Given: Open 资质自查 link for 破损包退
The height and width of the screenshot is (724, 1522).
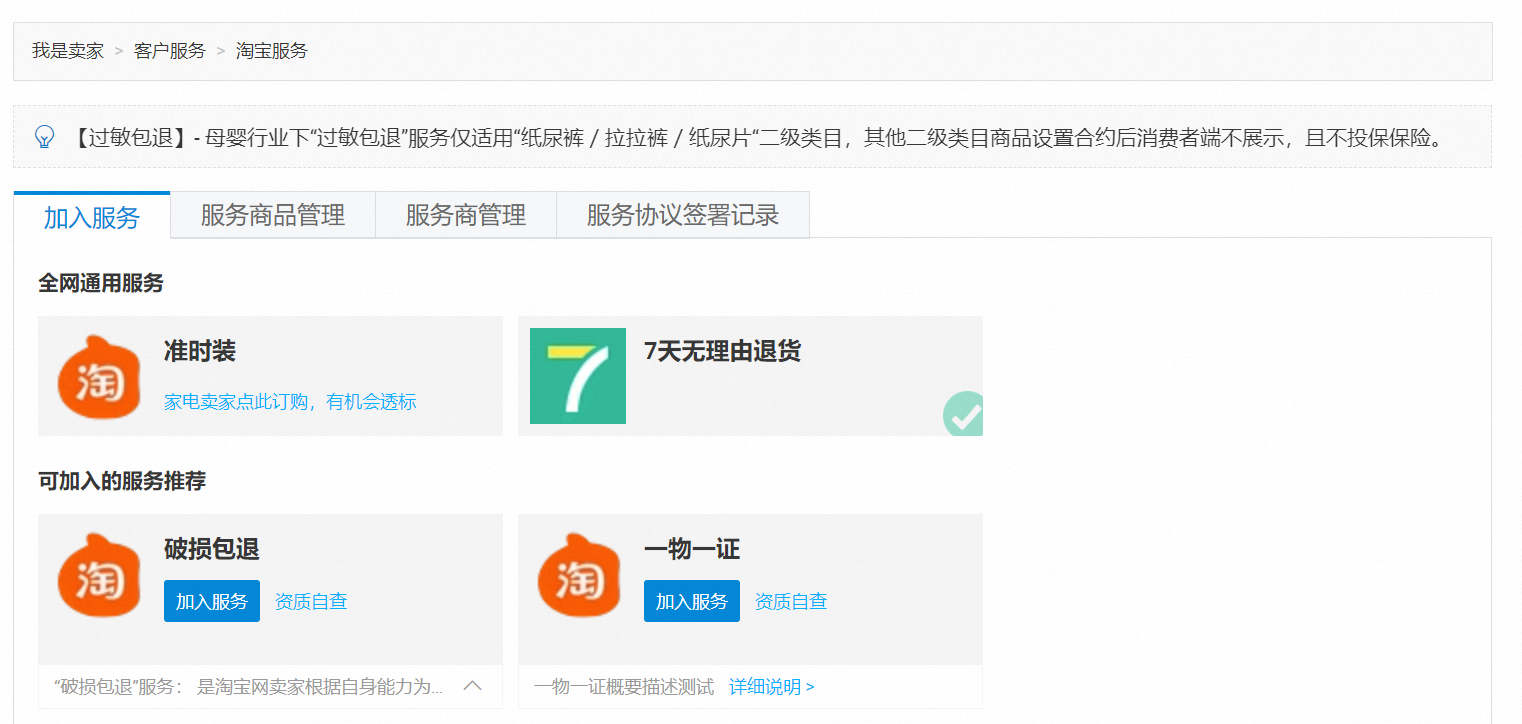Looking at the screenshot, I should [311, 601].
